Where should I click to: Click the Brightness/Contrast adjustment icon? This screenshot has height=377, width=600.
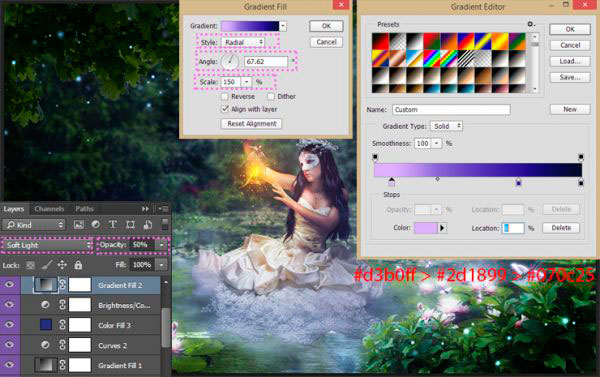coord(45,305)
